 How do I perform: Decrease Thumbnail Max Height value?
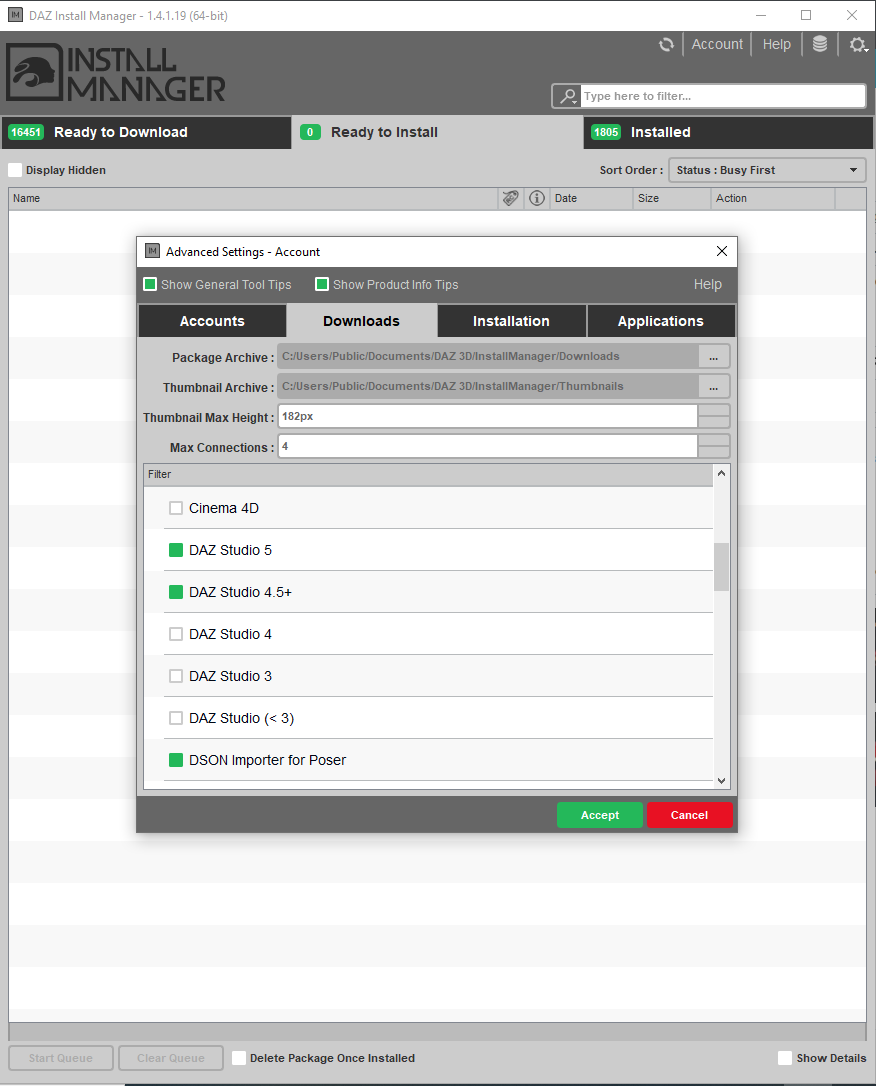pyautogui.click(x=714, y=422)
